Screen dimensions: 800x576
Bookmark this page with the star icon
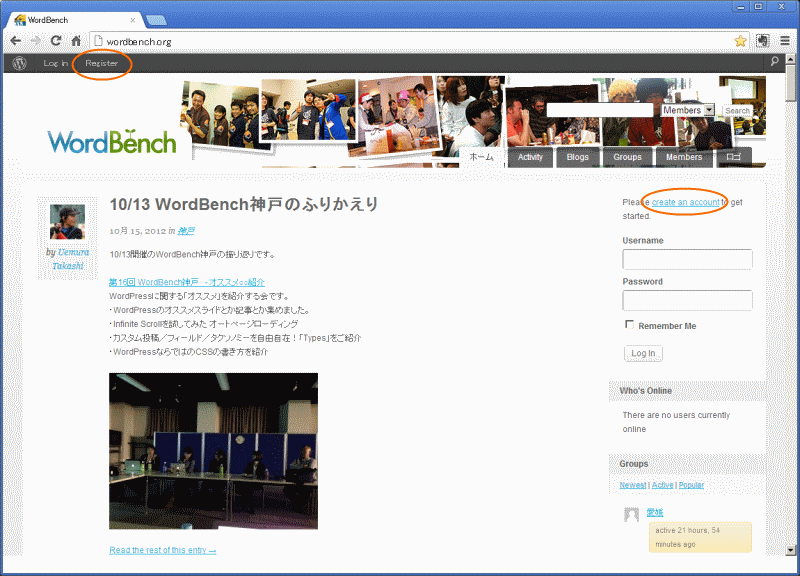pos(740,41)
